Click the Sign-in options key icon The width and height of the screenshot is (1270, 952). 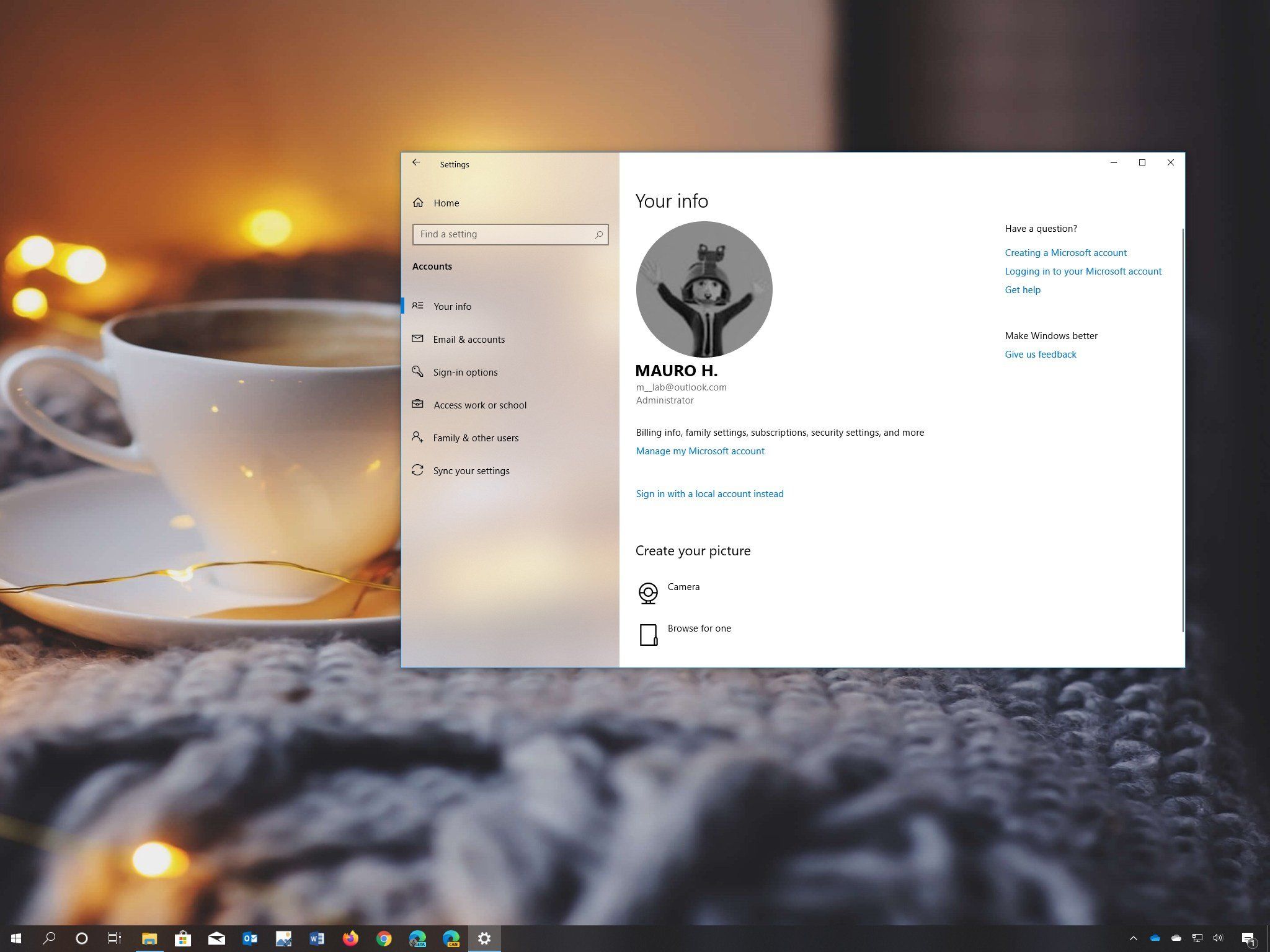[418, 372]
